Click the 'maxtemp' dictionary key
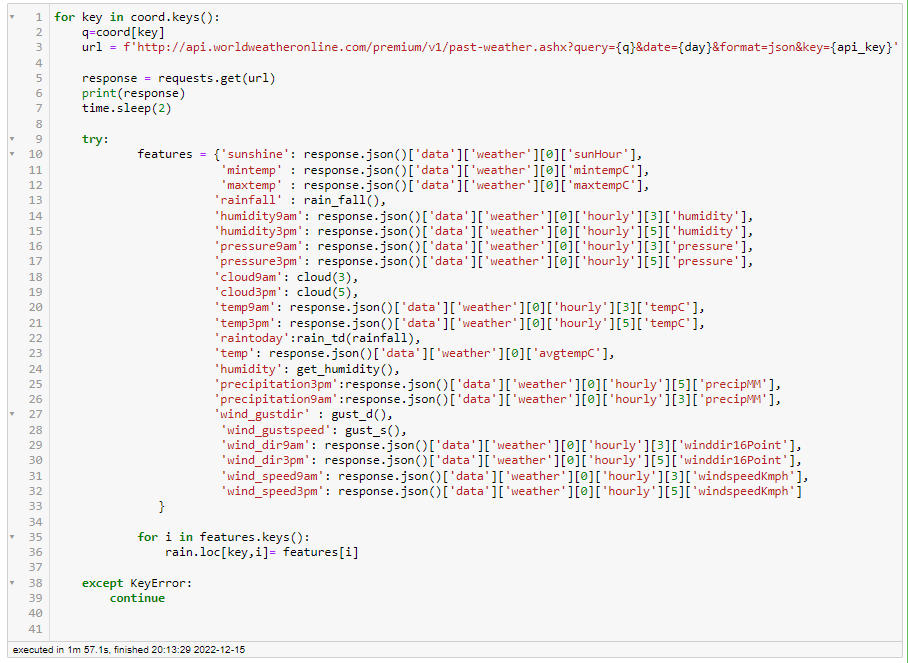 click(252, 185)
